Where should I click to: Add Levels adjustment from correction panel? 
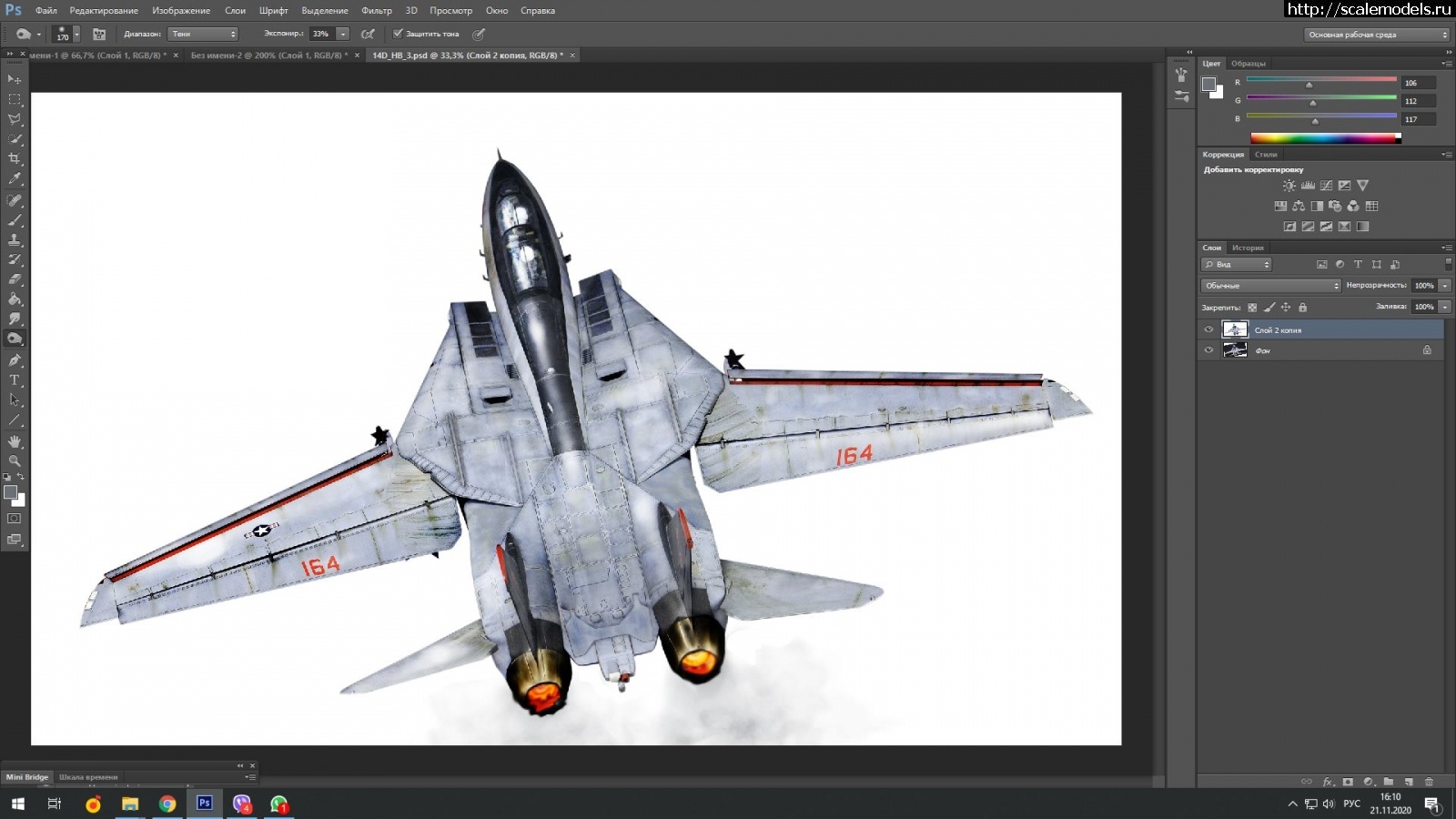click(x=1308, y=186)
